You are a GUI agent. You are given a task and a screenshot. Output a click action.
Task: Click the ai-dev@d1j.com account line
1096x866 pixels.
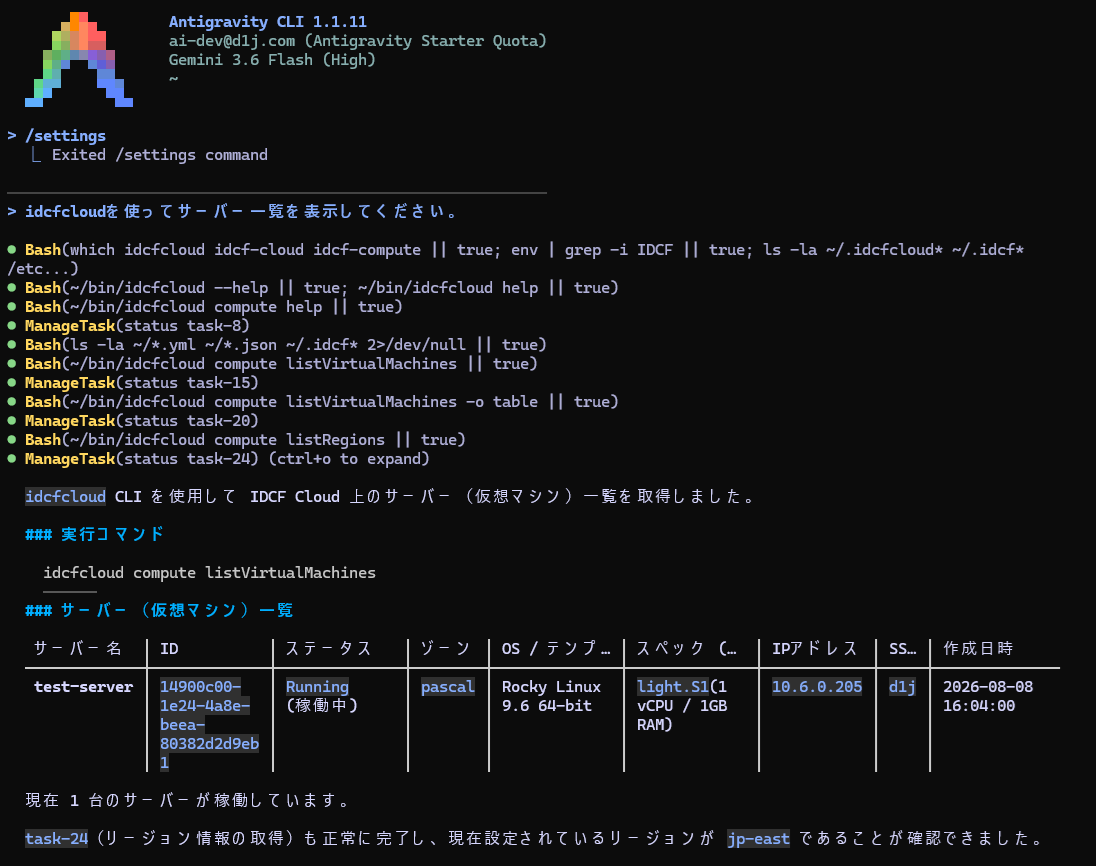pyautogui.click(x=357, y=41)
